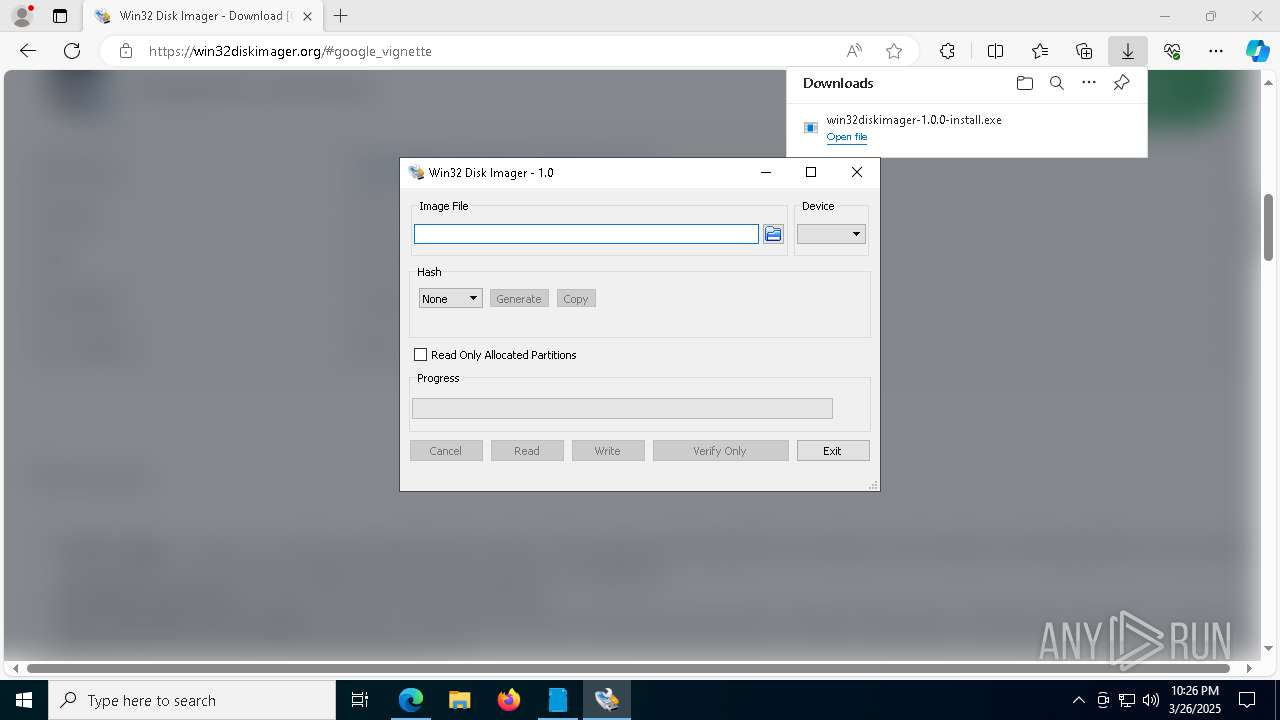Open Microsoft Edge from taskbar

(x=411, y=700)
